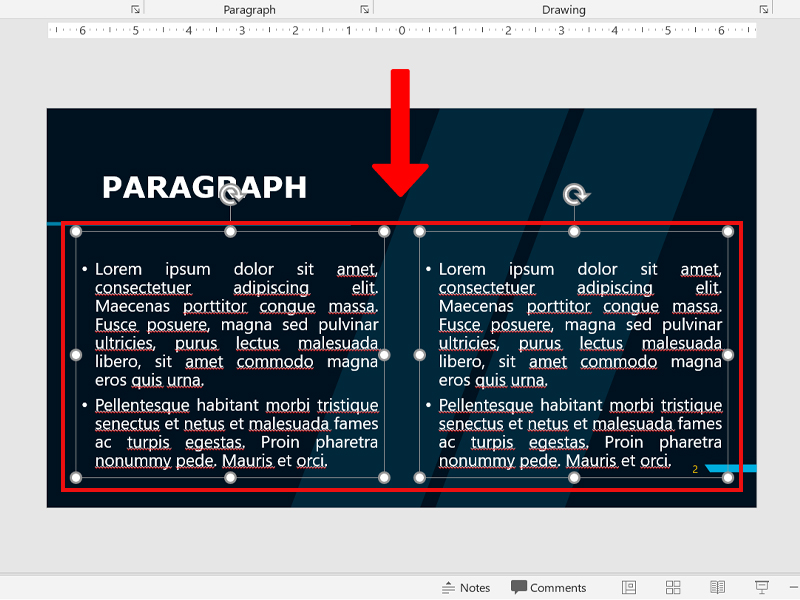Screen dimensions: 800x600
Task: Switch to Normal view in the status bar
Action: point(630,587)
